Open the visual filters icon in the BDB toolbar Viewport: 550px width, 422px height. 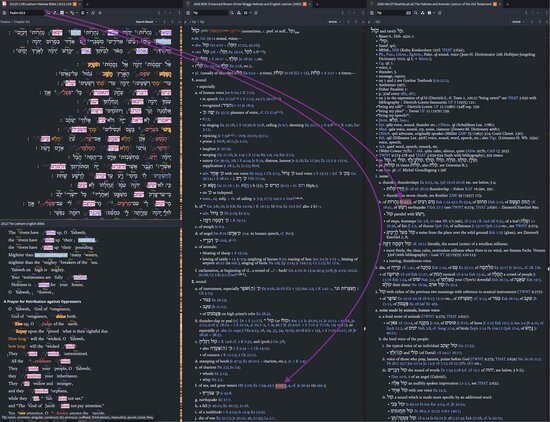tap(239, 13)
